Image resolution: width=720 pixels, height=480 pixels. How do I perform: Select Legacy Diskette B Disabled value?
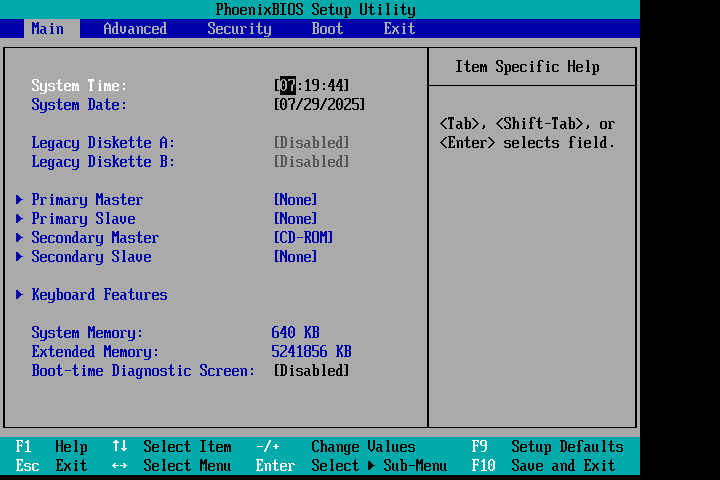point(311,162)
